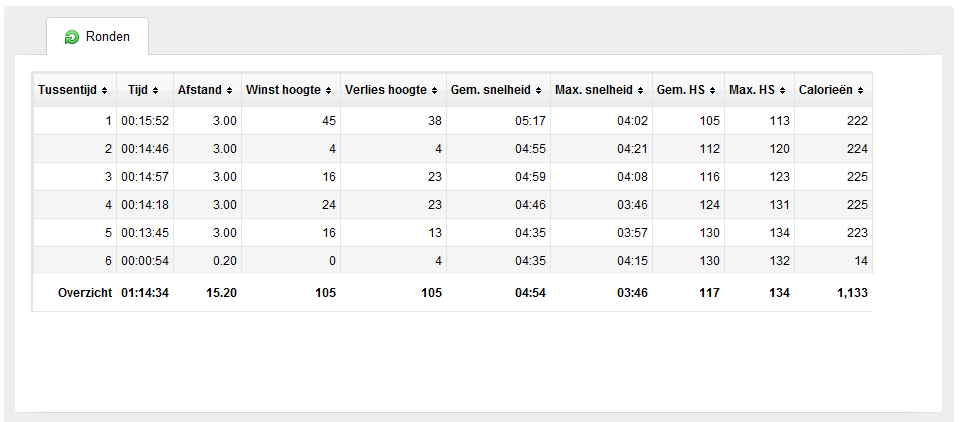Select lap 4 row time 00:14:18
The width and height of the screenshot is (968, 422).
pos(145,205)
